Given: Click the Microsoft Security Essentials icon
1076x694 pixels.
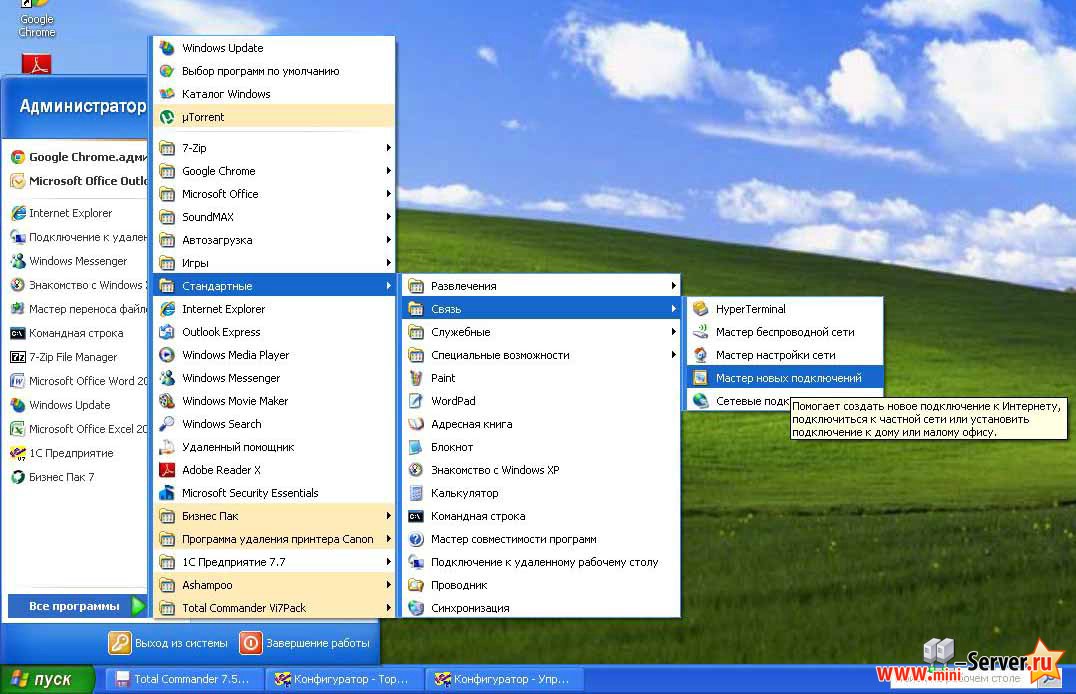Looking at the screenshot, I should click(167, 493).
